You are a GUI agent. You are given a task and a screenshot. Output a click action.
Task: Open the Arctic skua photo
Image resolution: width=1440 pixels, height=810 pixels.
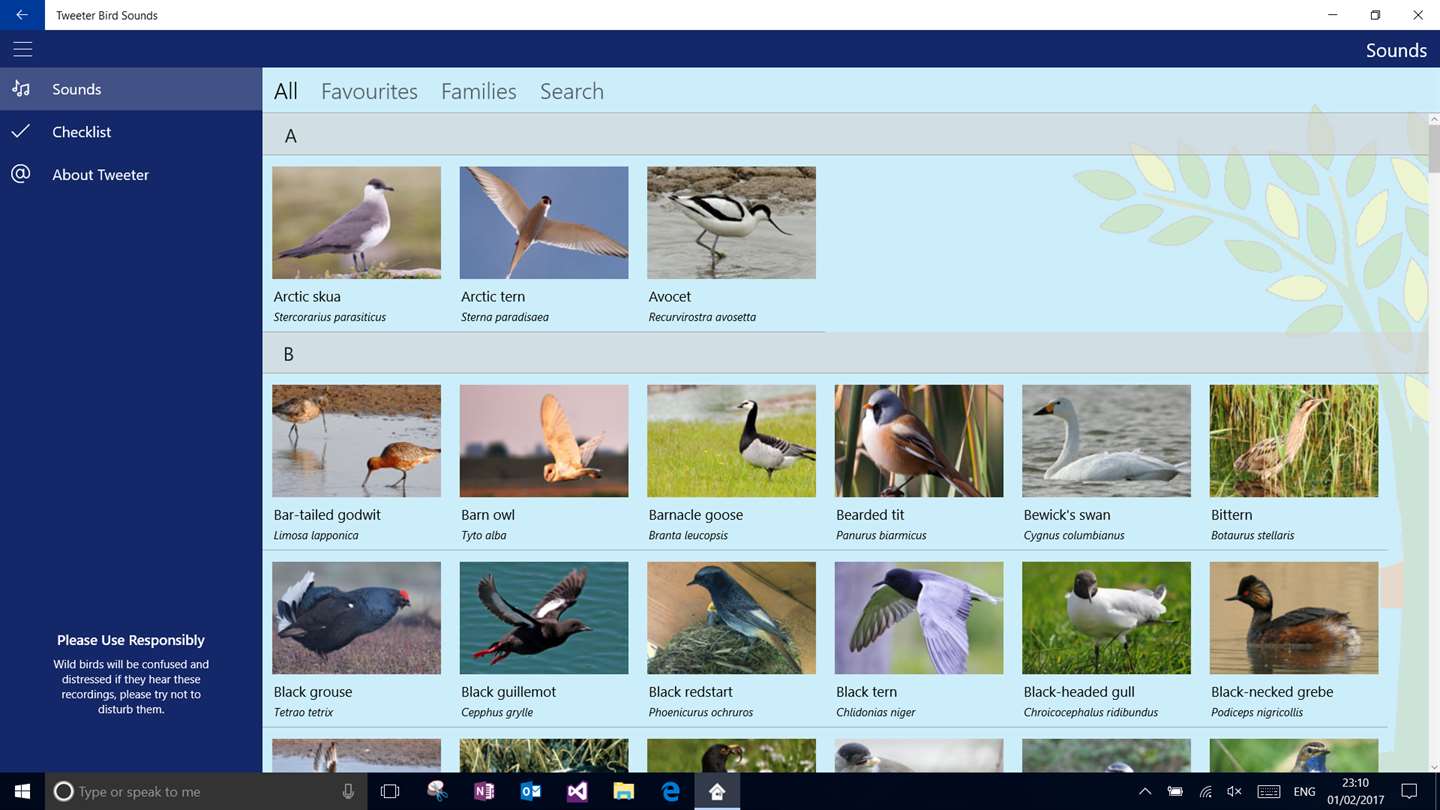[356, 222]
